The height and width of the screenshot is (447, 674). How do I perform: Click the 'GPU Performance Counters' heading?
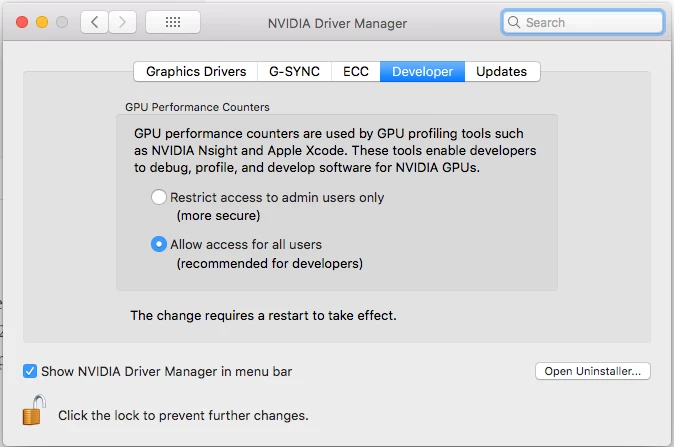point(197,107)
